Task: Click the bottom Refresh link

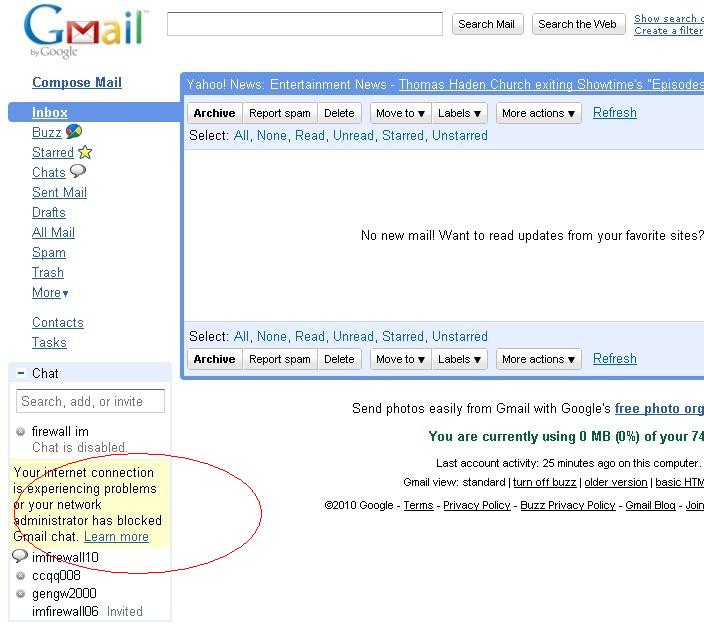Action: tap(615, 358)
